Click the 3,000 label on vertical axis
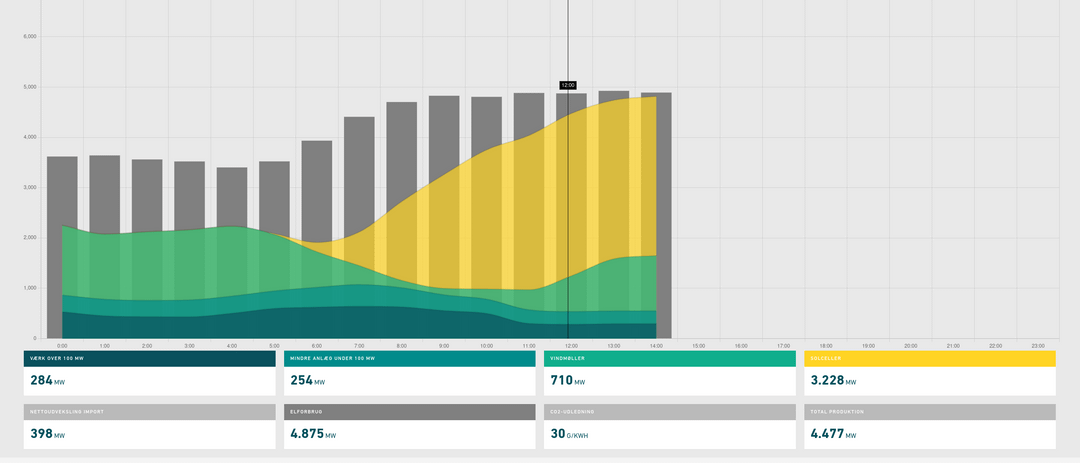The height and width of the screenshot is (463, 1080). pos(30,187)
